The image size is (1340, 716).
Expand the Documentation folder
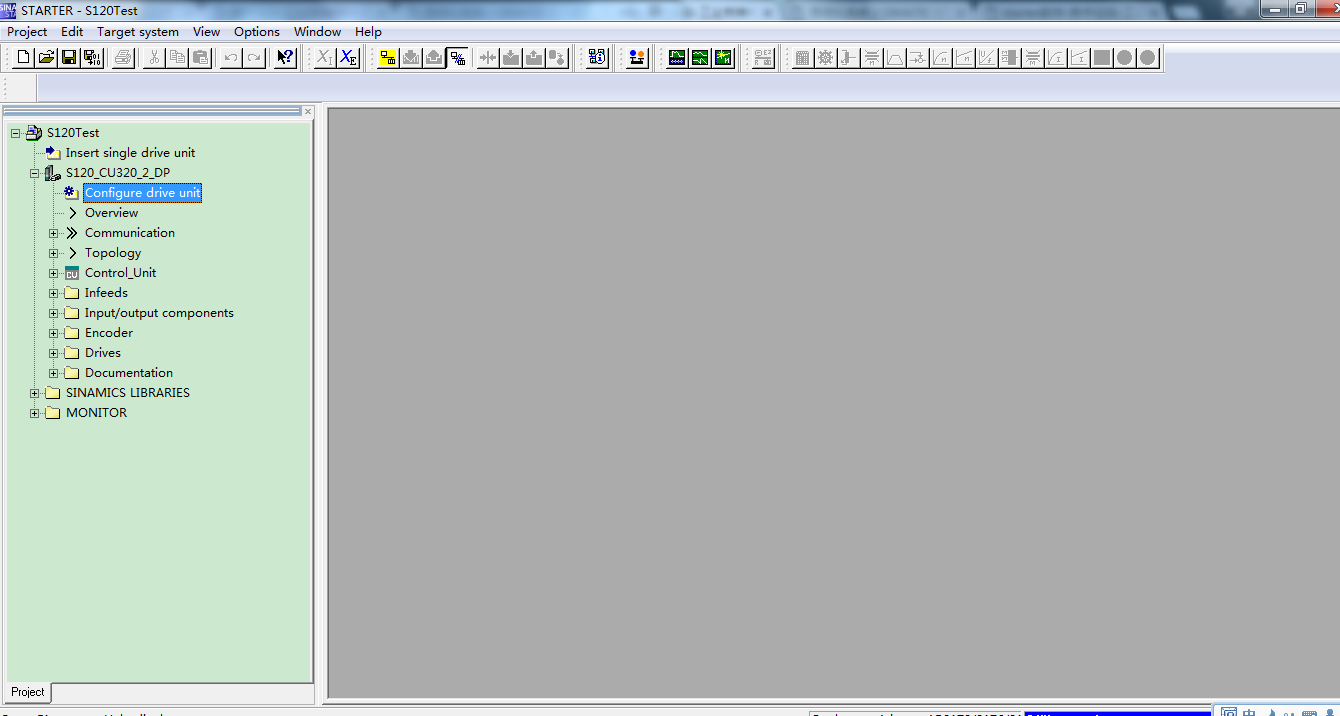click(53, 373)
